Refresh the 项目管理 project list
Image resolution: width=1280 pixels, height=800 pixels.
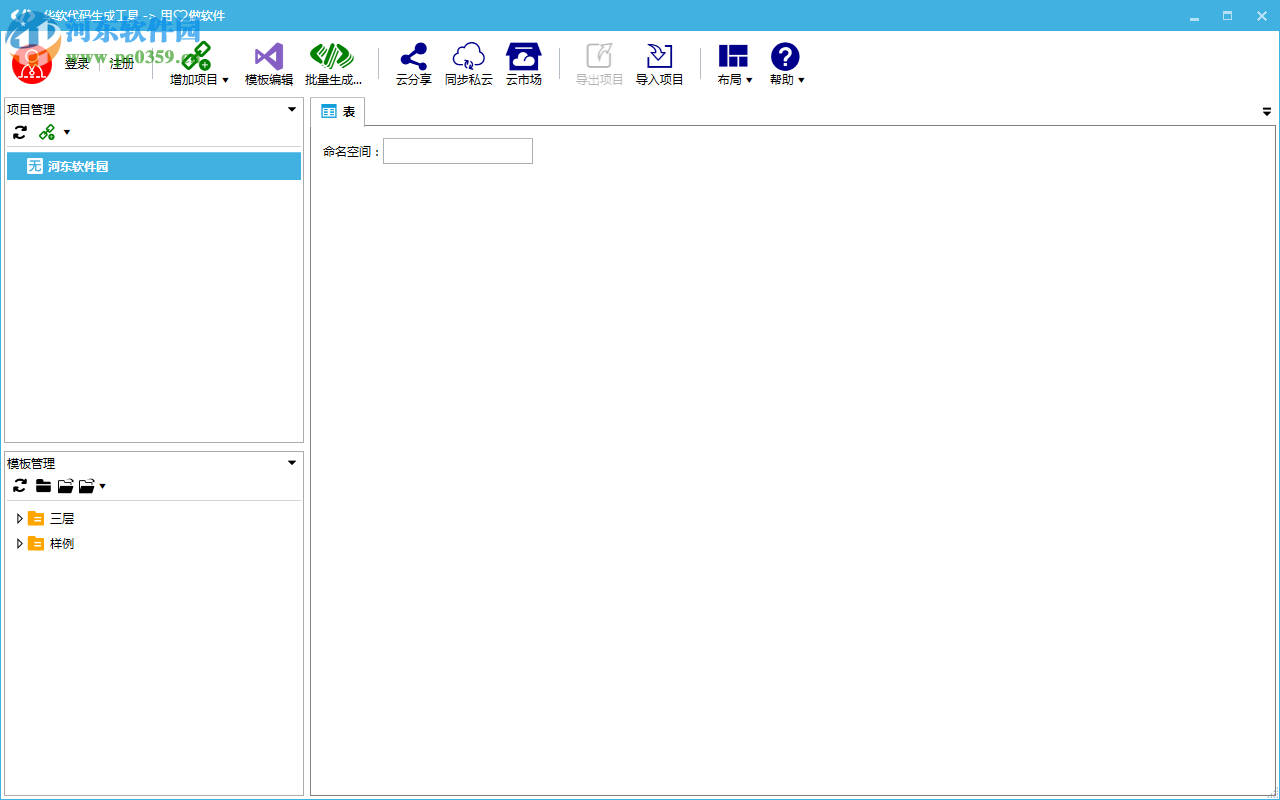(x=20, y=132)
